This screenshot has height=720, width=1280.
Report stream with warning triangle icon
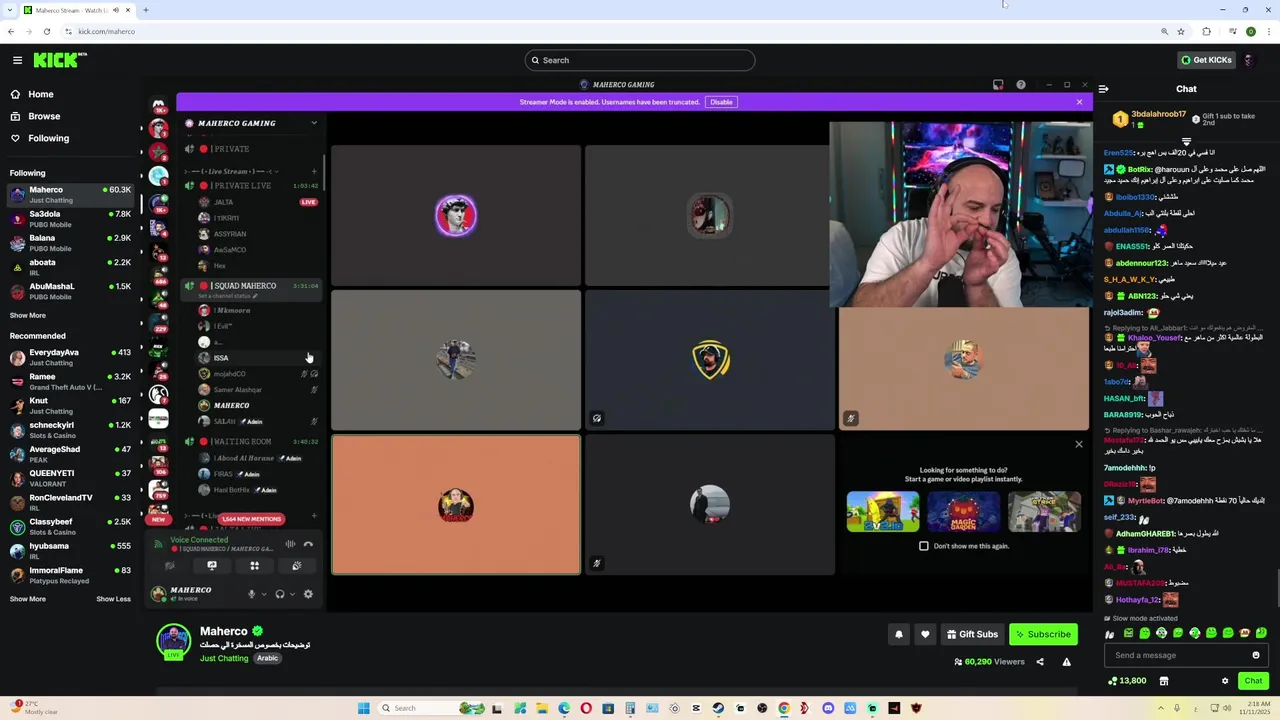click(x=1066, y=662)
